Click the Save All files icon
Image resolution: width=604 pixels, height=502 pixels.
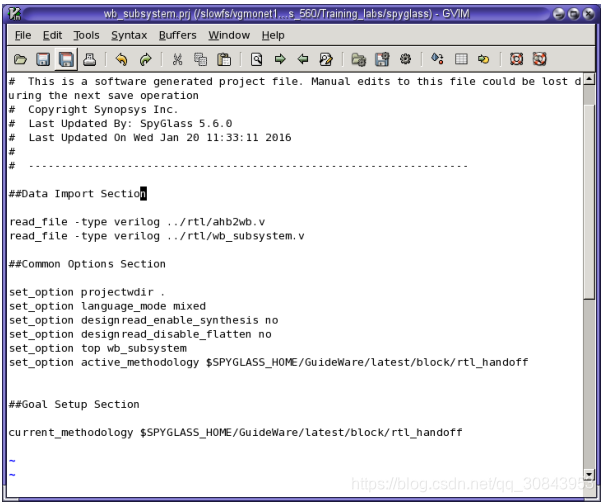(x=66, y=60)
